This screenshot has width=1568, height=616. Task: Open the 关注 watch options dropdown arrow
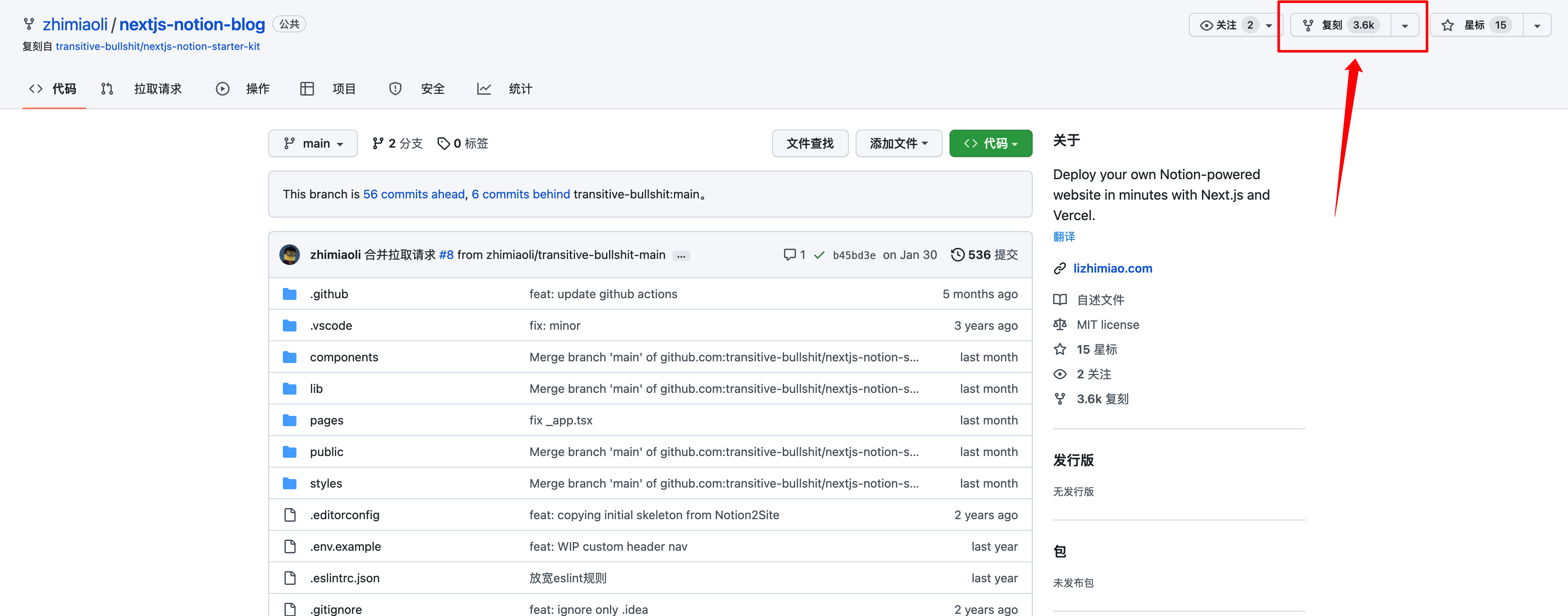(1269, 26)
